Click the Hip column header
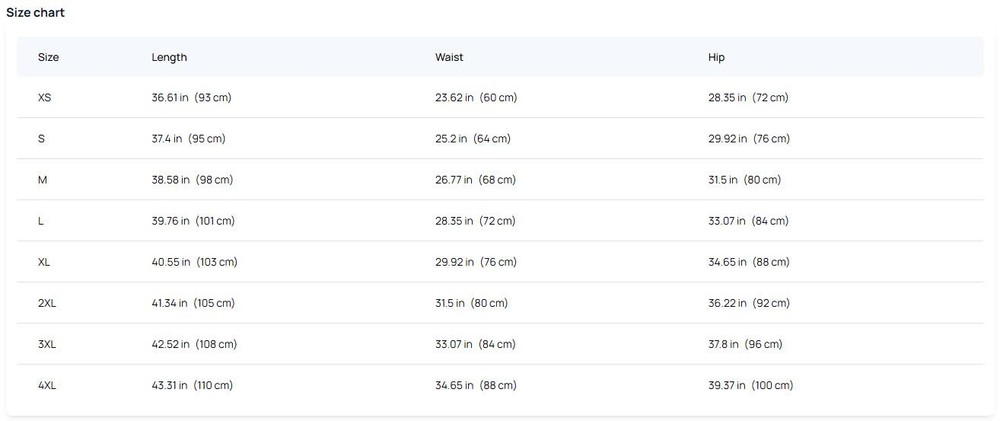 716,57
